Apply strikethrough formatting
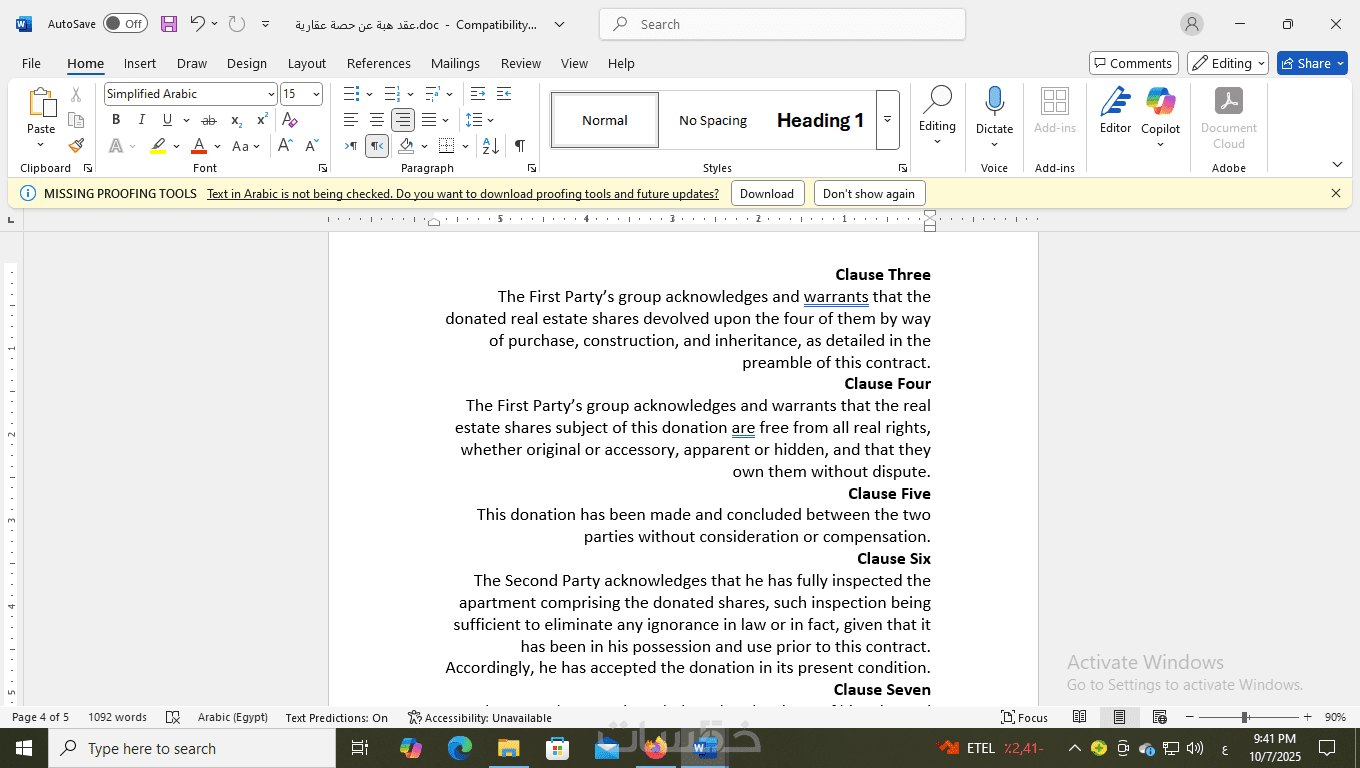This screenshot has height=768, width=1360. tap(209, 120)
